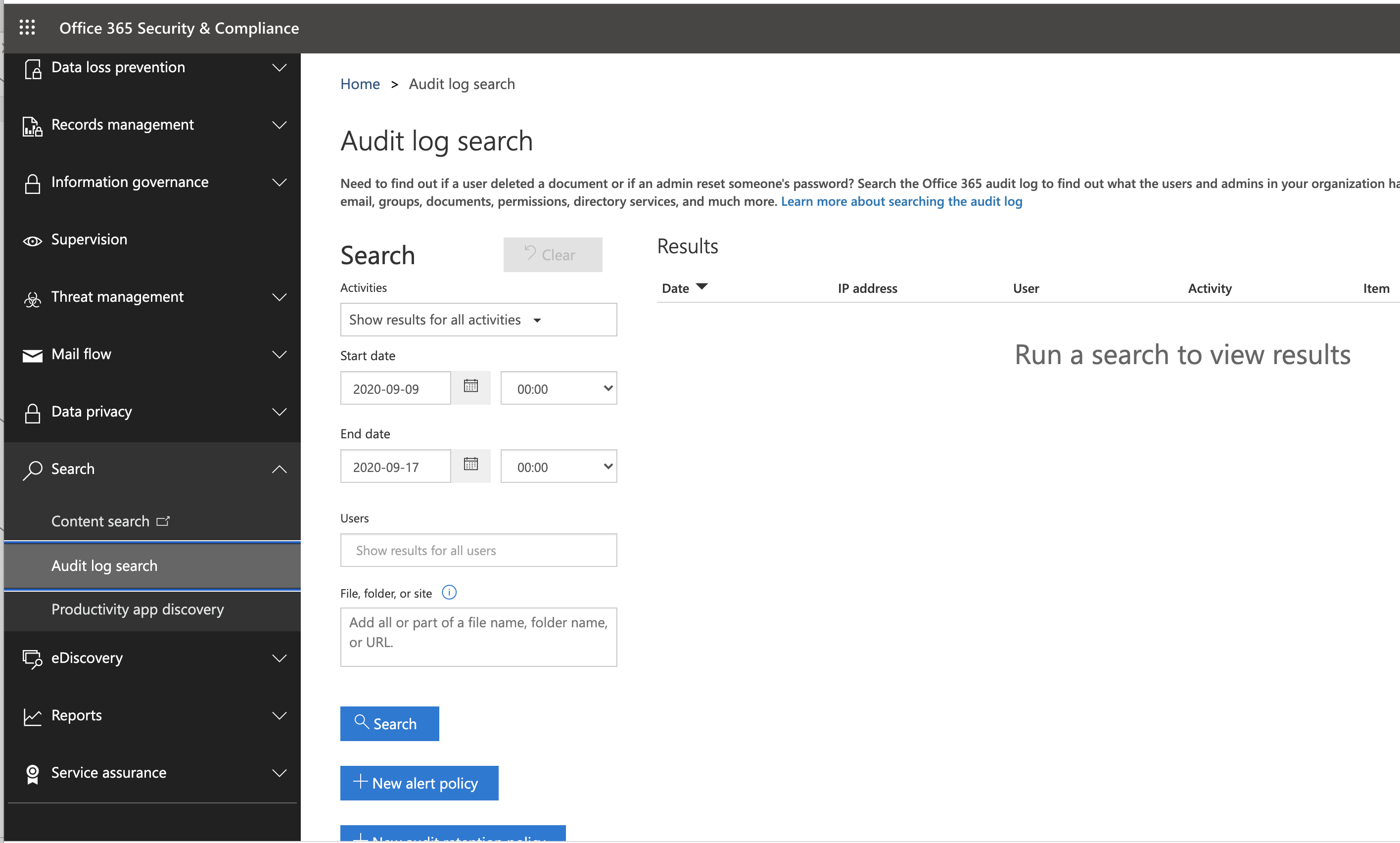
Task: Click the Users input field
Action: point(478,551)
